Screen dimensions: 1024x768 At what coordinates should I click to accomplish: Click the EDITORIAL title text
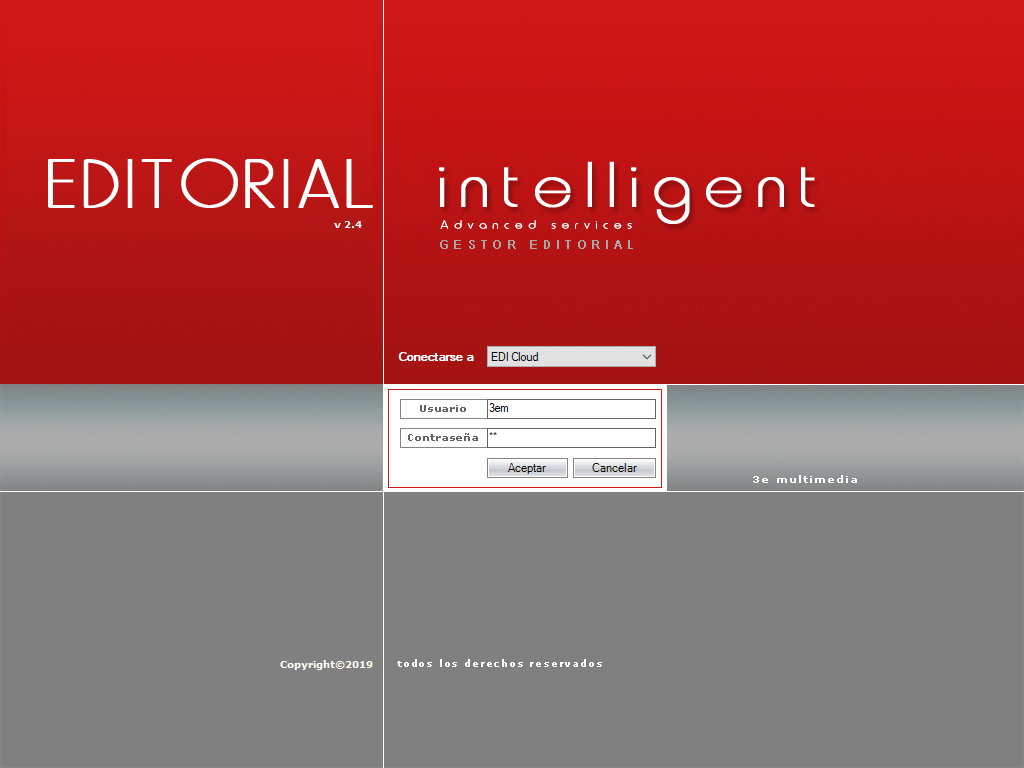click(x=210, y=184)
